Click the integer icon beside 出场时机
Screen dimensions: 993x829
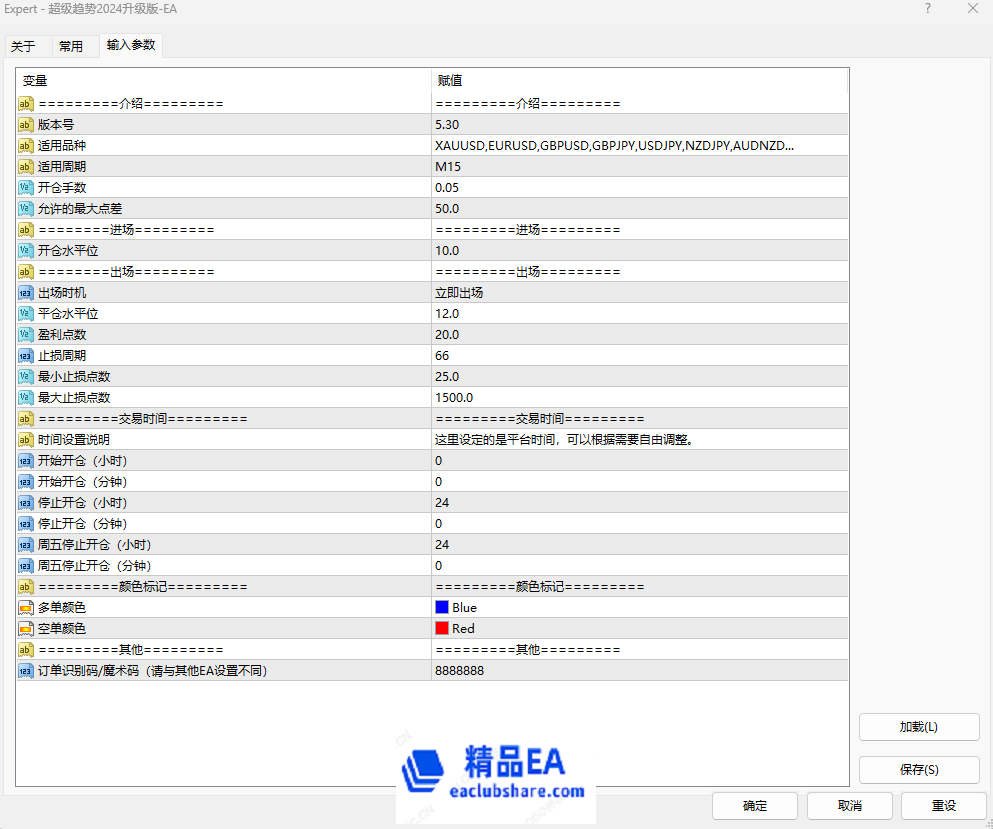click(25, 293)
